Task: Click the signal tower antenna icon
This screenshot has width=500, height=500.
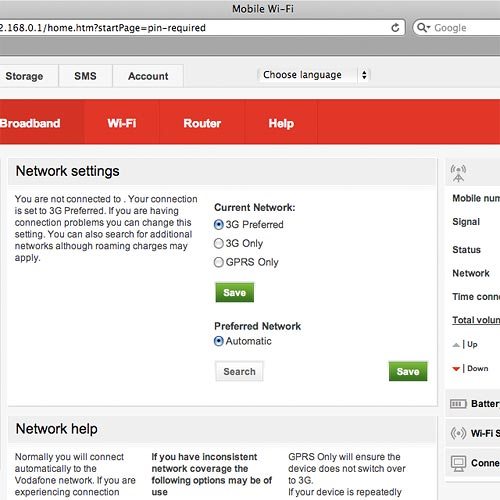Action: tap(458, 173)
